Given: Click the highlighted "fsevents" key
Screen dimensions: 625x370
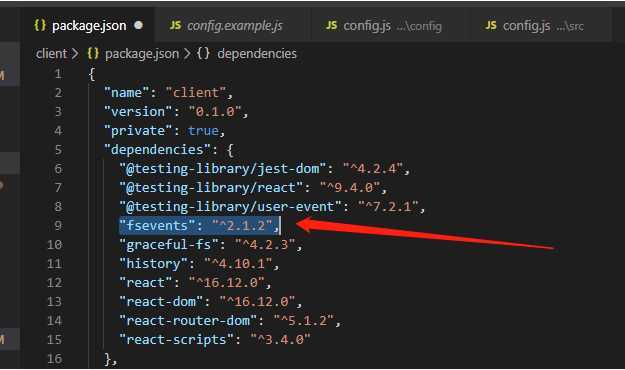Looking at the screenshot, I should click(157, 226).
